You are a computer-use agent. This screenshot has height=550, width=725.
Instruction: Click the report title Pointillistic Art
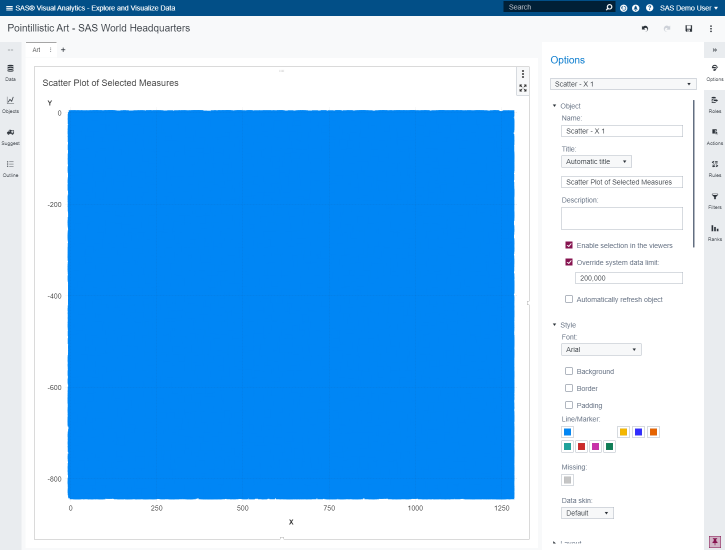tap(98, 28)
